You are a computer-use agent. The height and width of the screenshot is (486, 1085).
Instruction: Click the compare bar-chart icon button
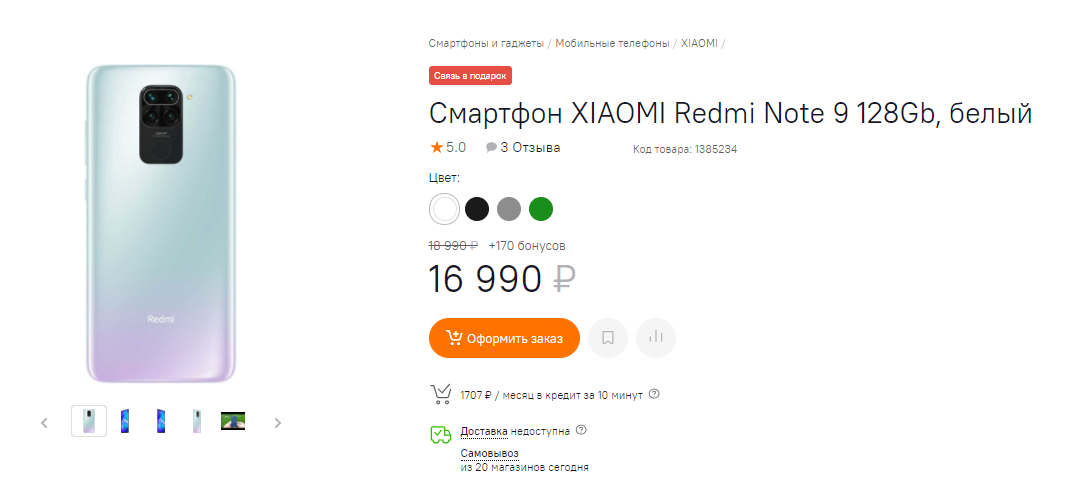click(656, 338)
